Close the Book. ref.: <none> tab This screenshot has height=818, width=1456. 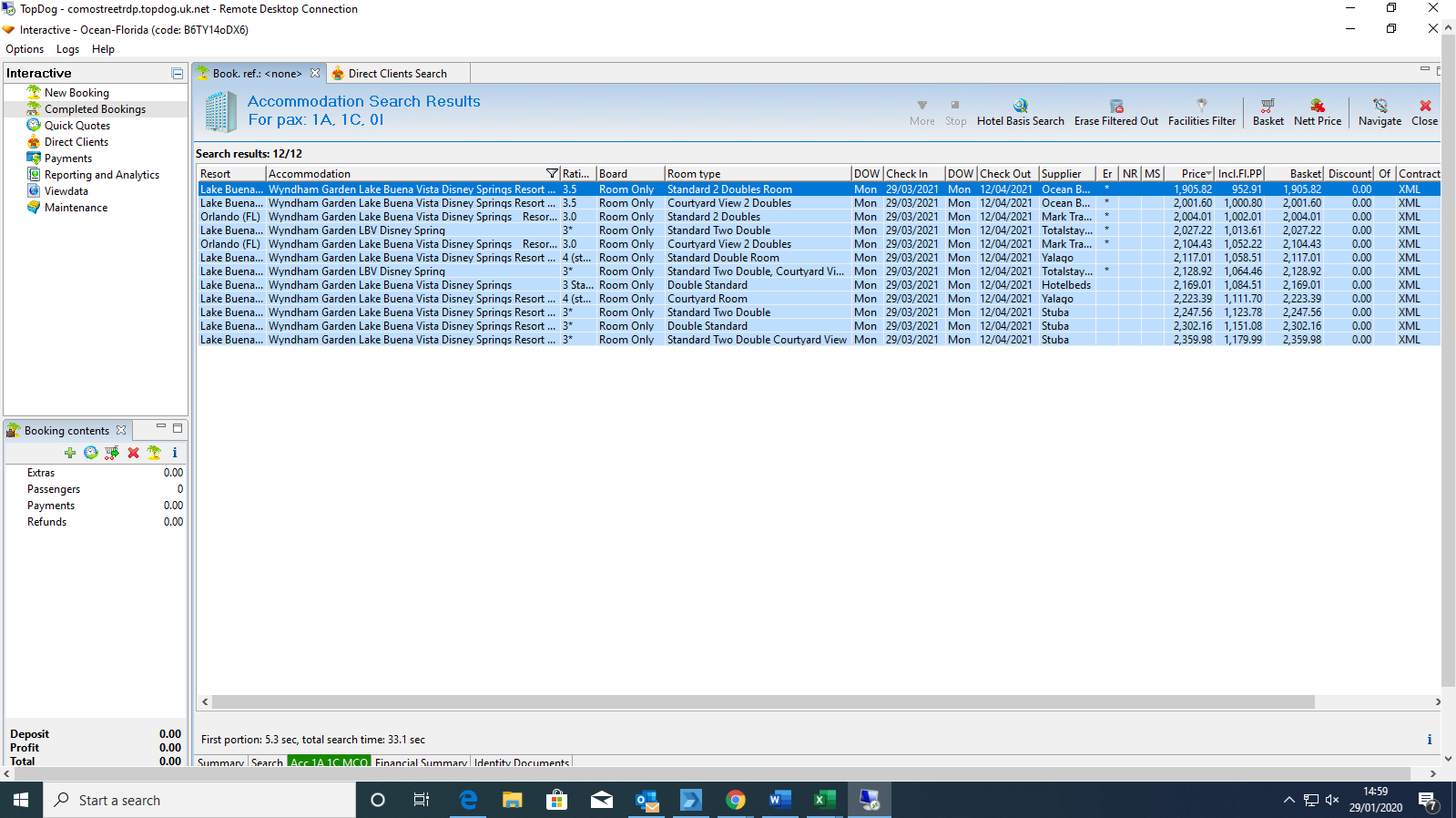tap(315, 74)
